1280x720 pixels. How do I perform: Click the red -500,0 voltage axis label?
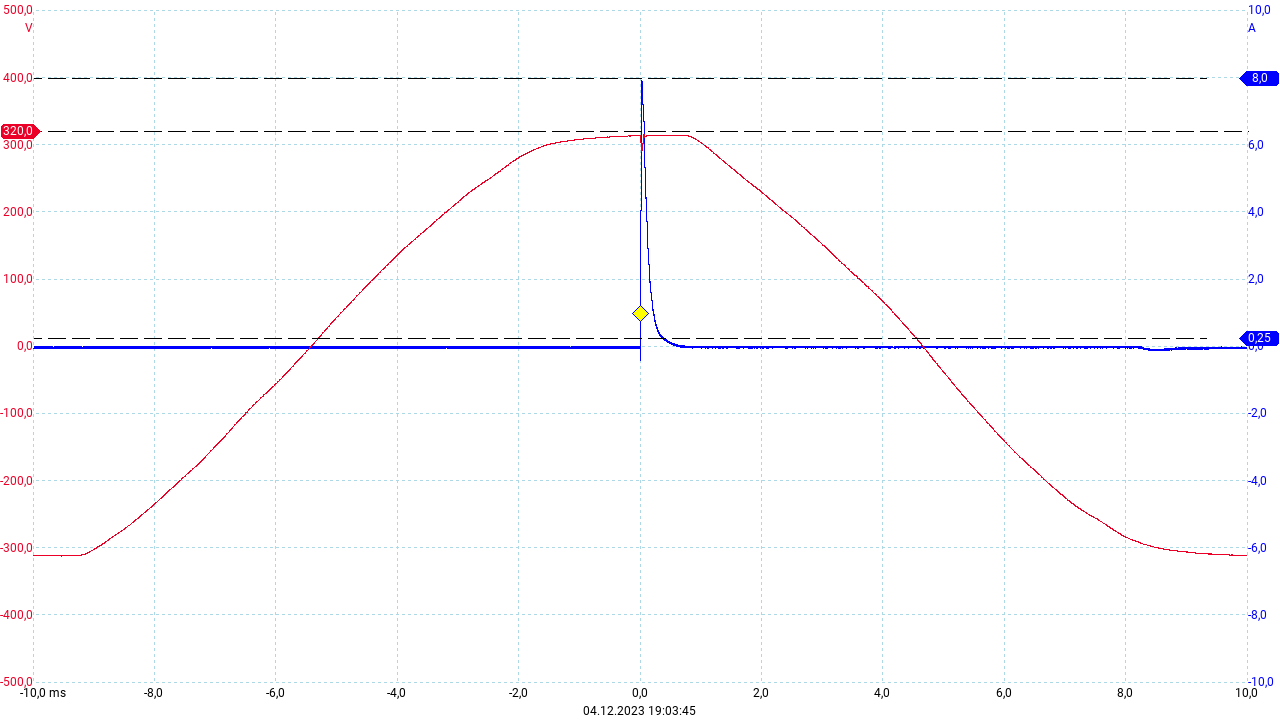pos(16,682)
